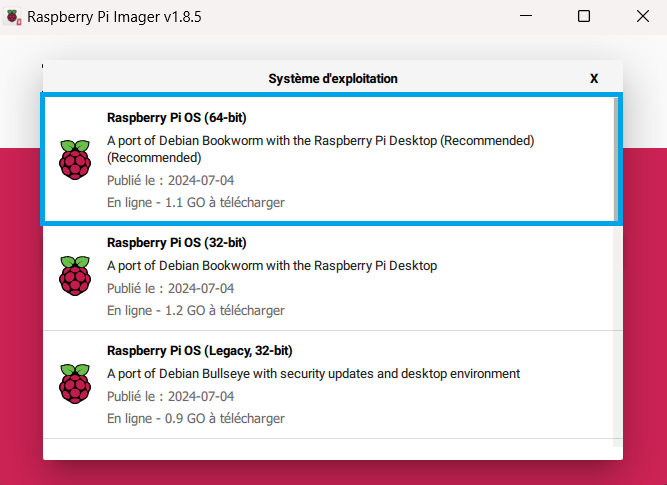Click the raspberry icon beside Raspberry Pi OS (64-bit)

point(74,160)
